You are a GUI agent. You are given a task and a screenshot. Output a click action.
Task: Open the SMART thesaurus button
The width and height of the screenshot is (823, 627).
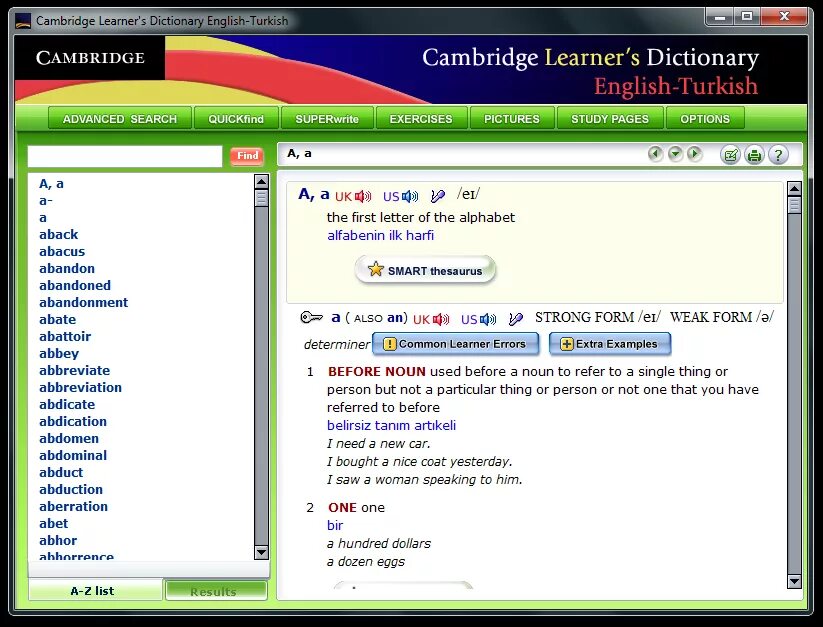(425, 270)
